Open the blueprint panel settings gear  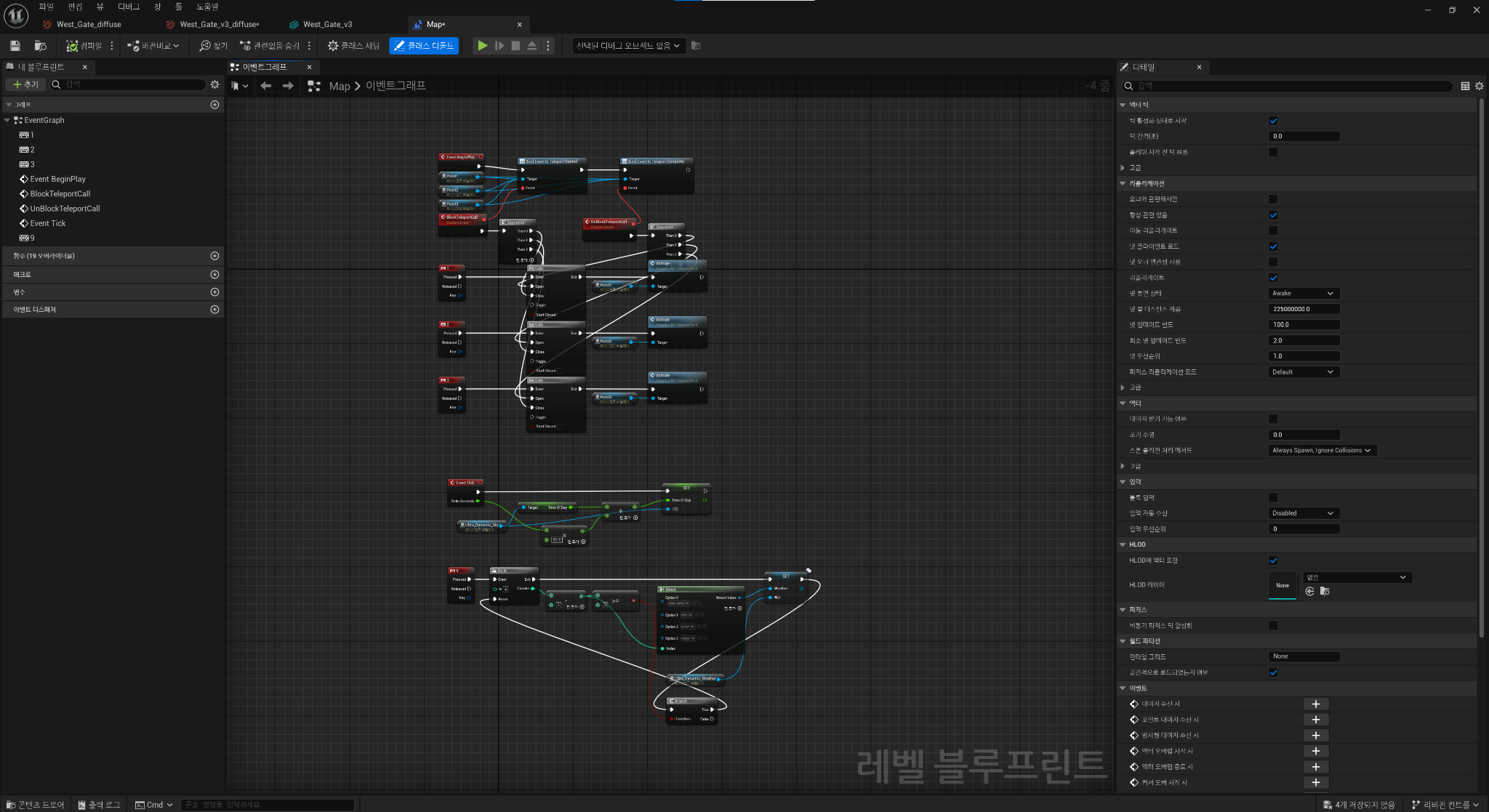[x=214, y=84]
